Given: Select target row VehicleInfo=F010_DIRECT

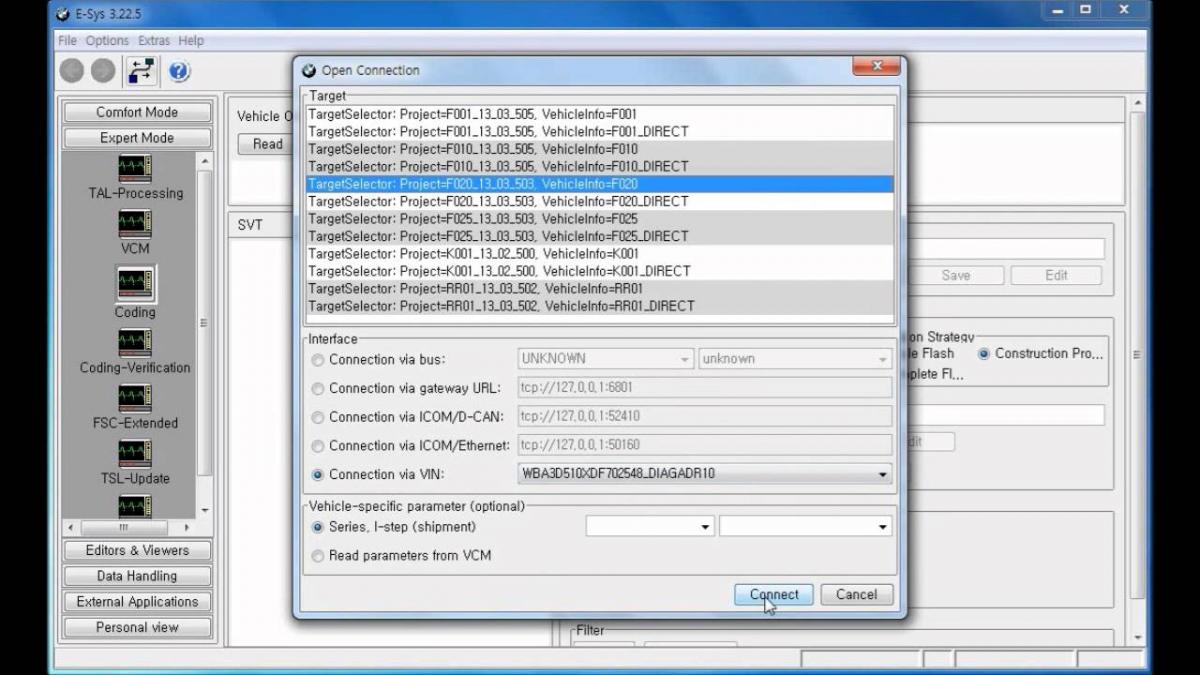Looking at the screenshot, I should [x=600, y=167].
